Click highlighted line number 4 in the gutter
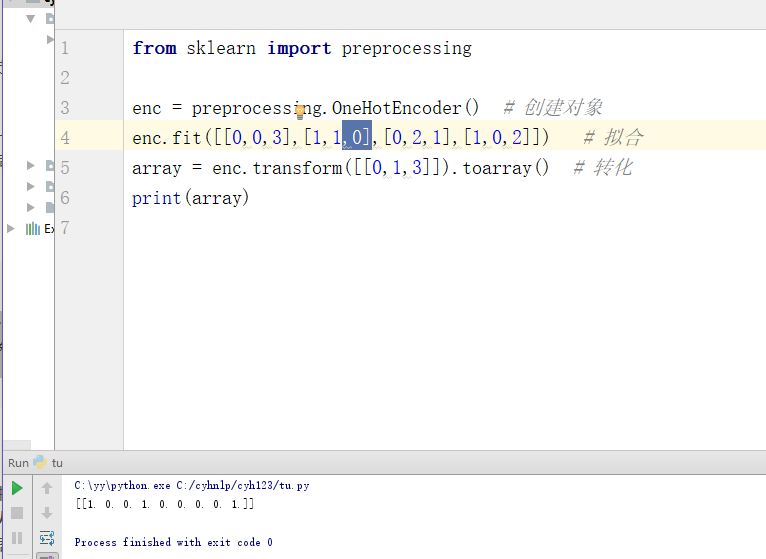 (65, 138)
